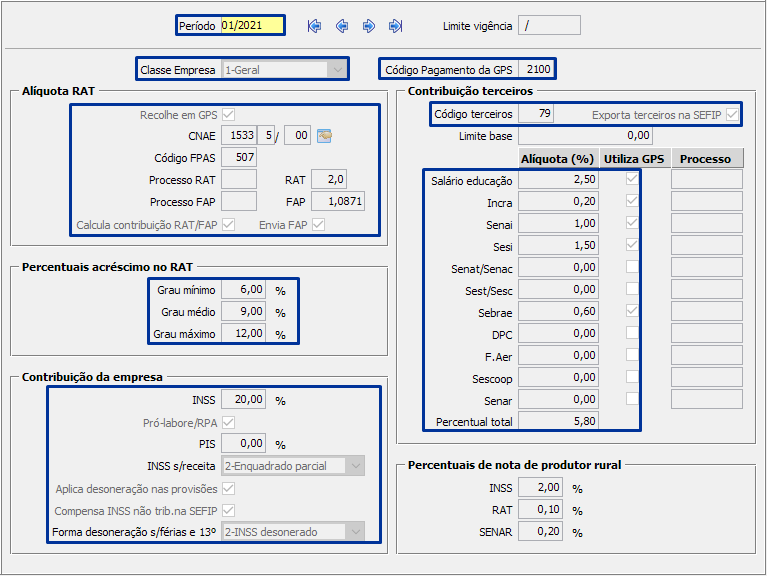The image size is (767, 576).
Task: Expand INSS s/receita dropdown
Action: pos(355,466)
